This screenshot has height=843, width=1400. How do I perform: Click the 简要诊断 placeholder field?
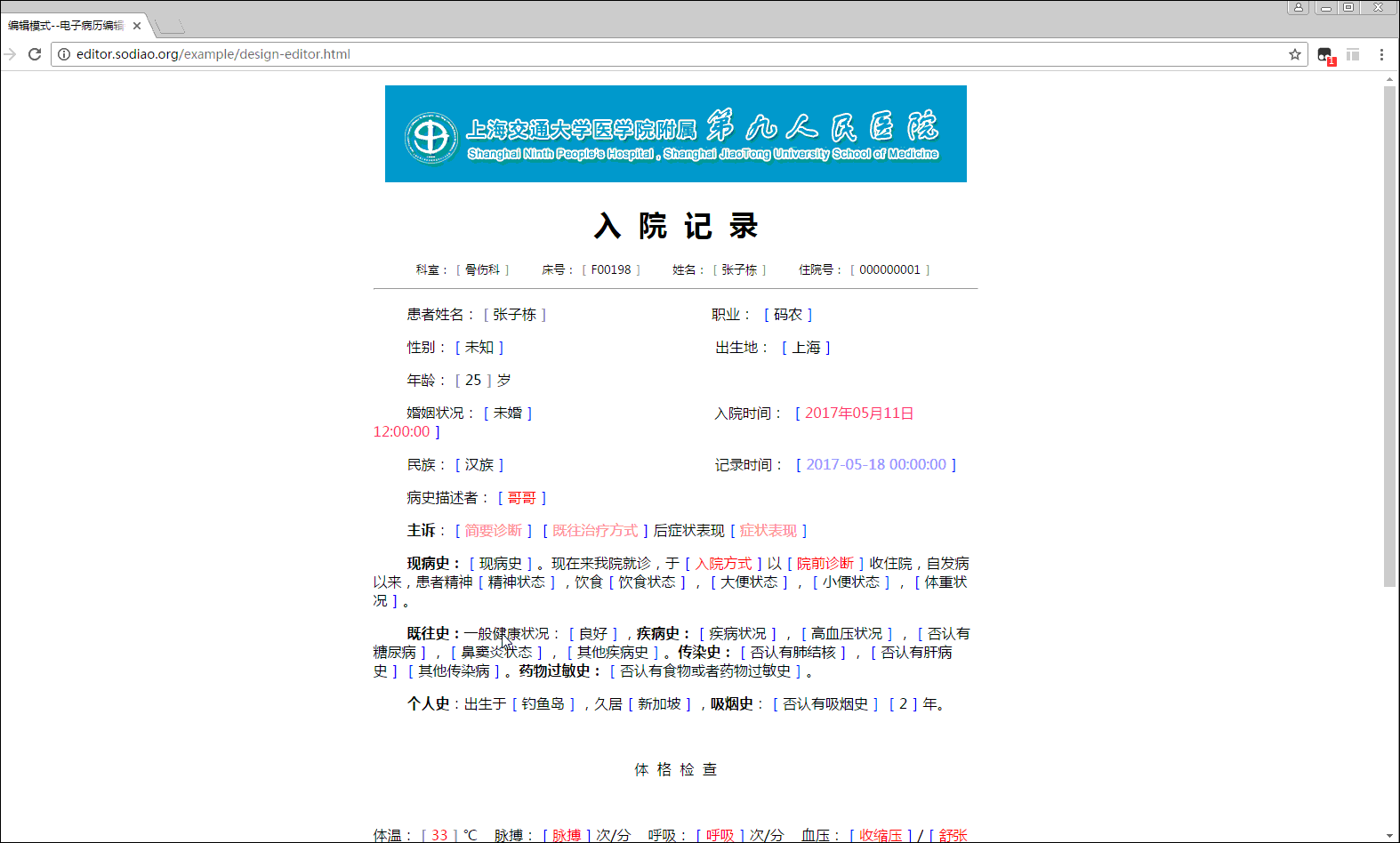[x=494, y=531]
